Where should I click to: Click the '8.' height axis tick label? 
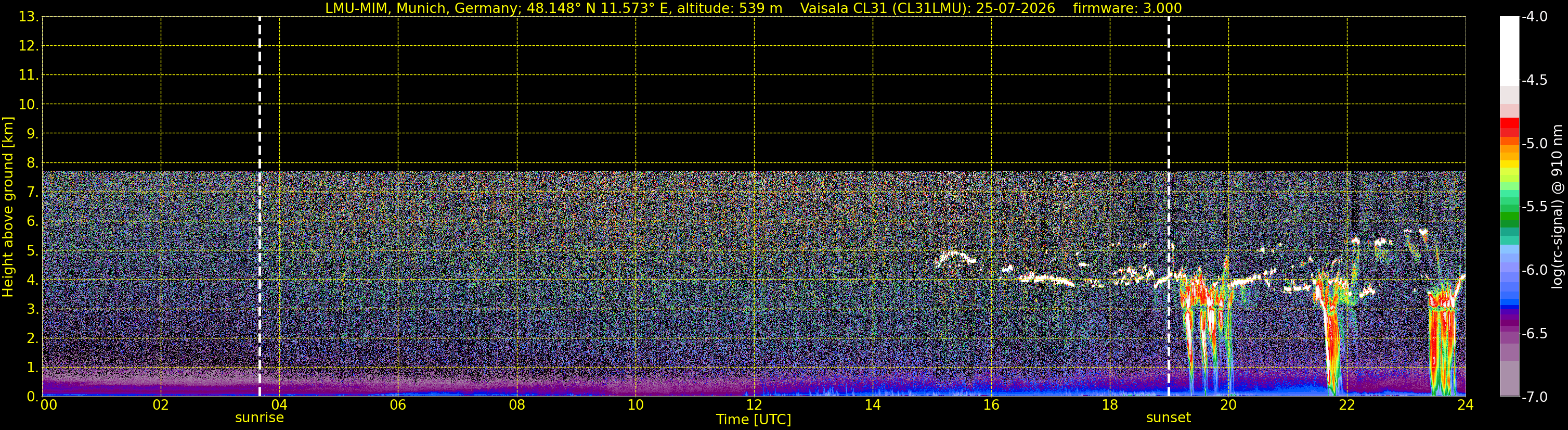click(32, 163)
